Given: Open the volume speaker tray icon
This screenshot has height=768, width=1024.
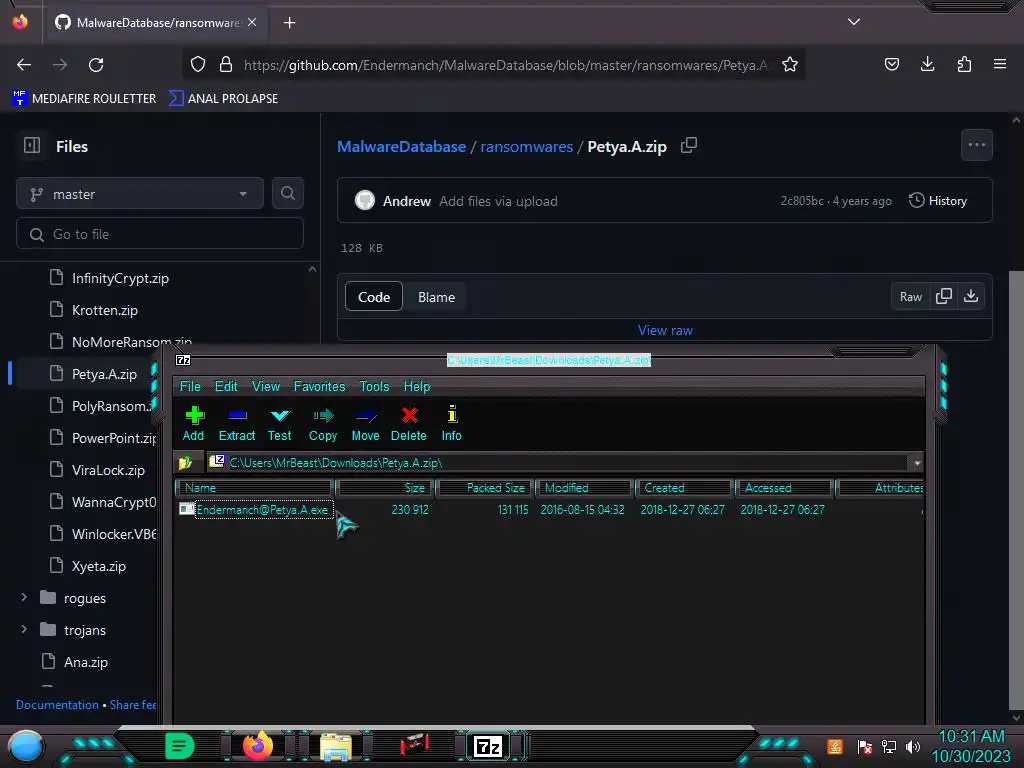Looking at the screenshot, I should 912,746.
